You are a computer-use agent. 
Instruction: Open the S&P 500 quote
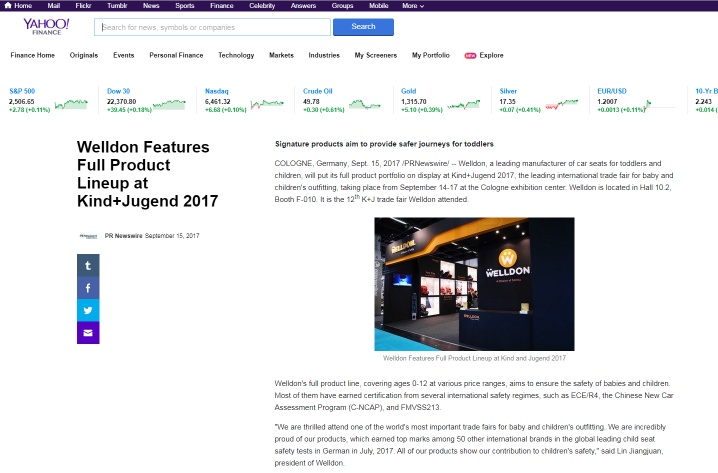(x=22, y=91)
